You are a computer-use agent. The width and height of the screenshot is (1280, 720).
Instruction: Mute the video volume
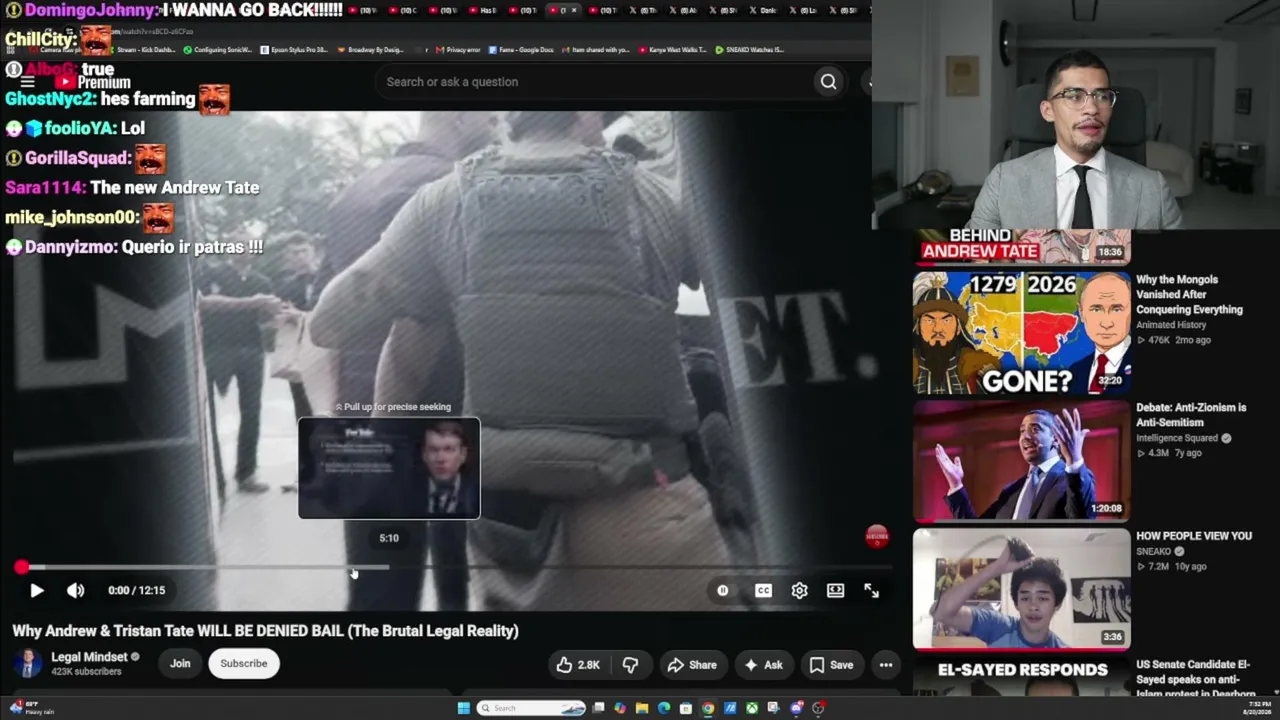click(x=75, y=590)
